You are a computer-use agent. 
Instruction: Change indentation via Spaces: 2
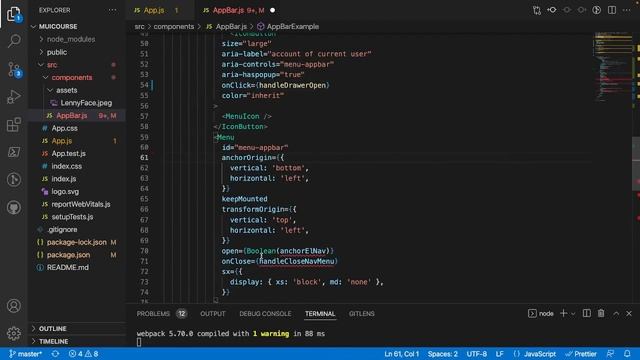[442, 353]
